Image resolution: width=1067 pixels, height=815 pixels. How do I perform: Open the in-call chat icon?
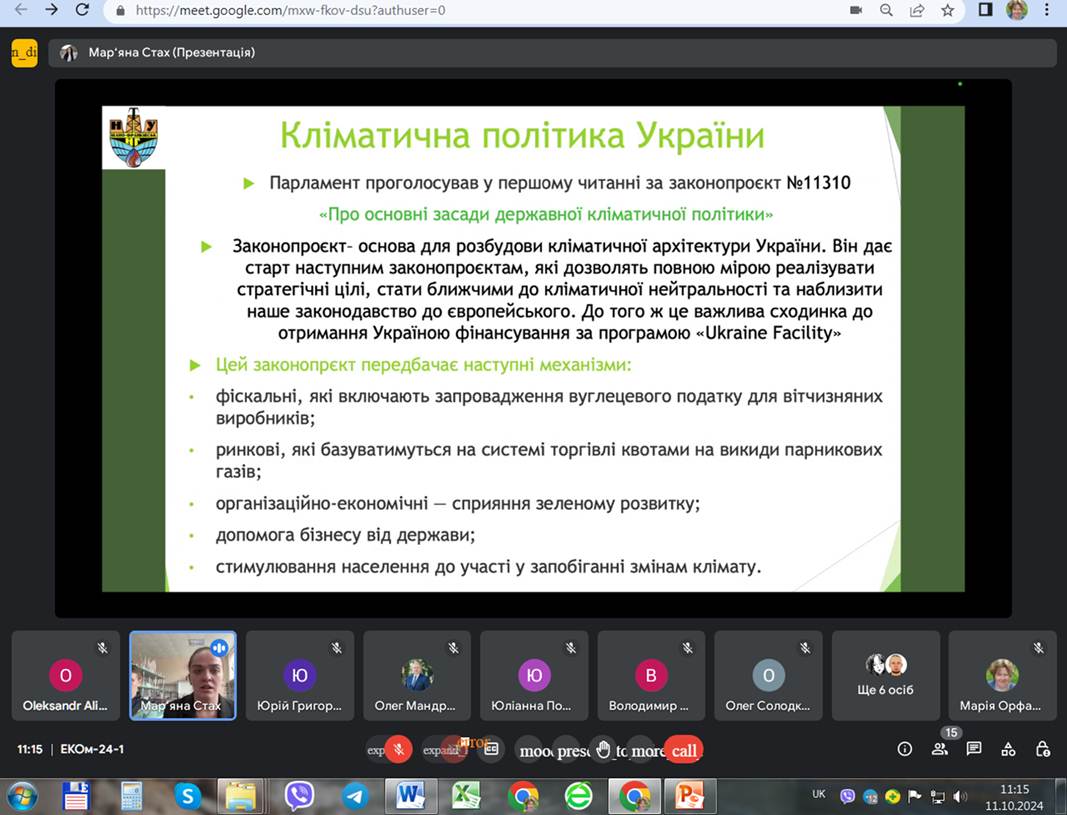[972, 748]
